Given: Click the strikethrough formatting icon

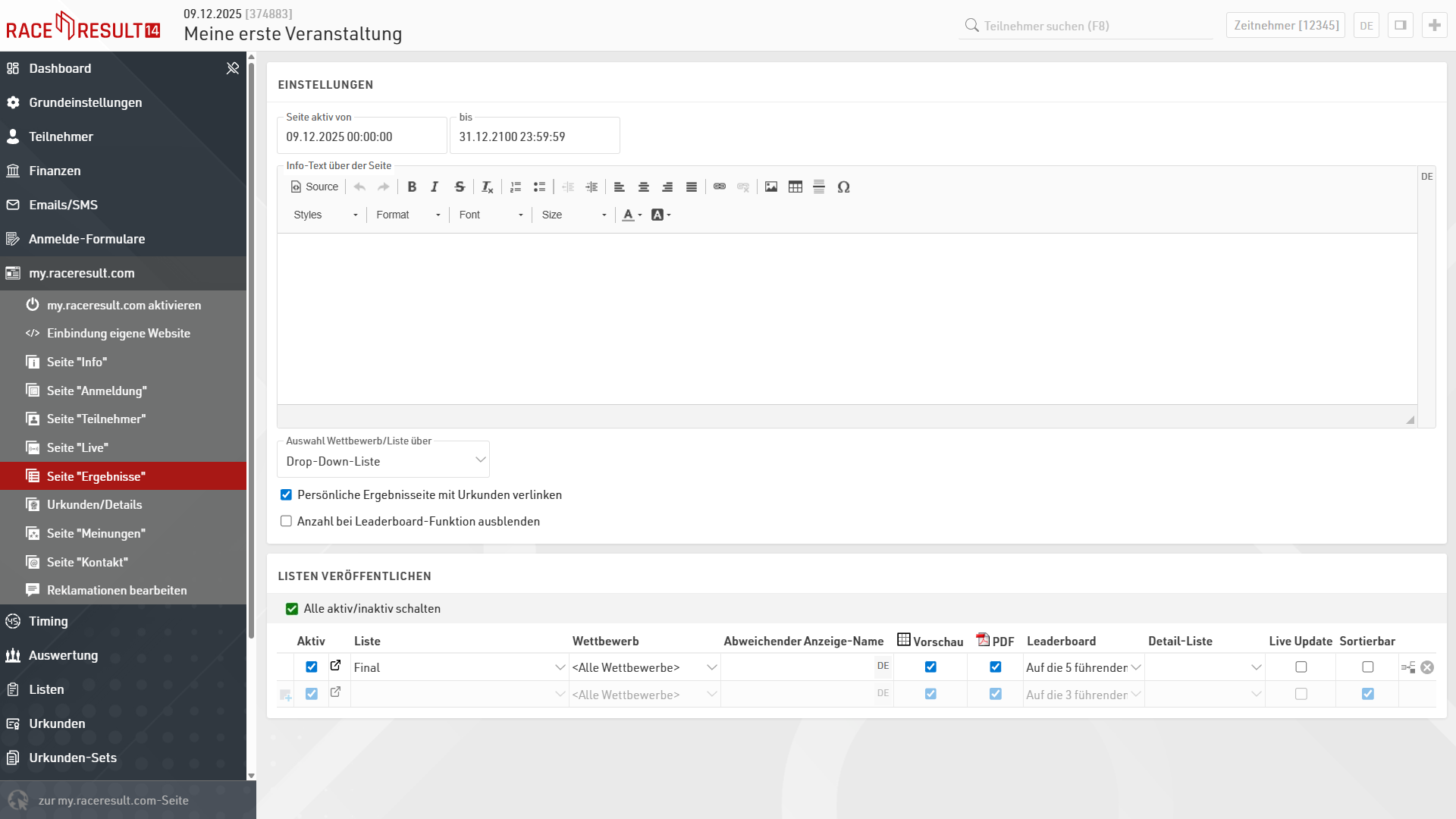Looking at the screenshot, I should coord(460,187).
